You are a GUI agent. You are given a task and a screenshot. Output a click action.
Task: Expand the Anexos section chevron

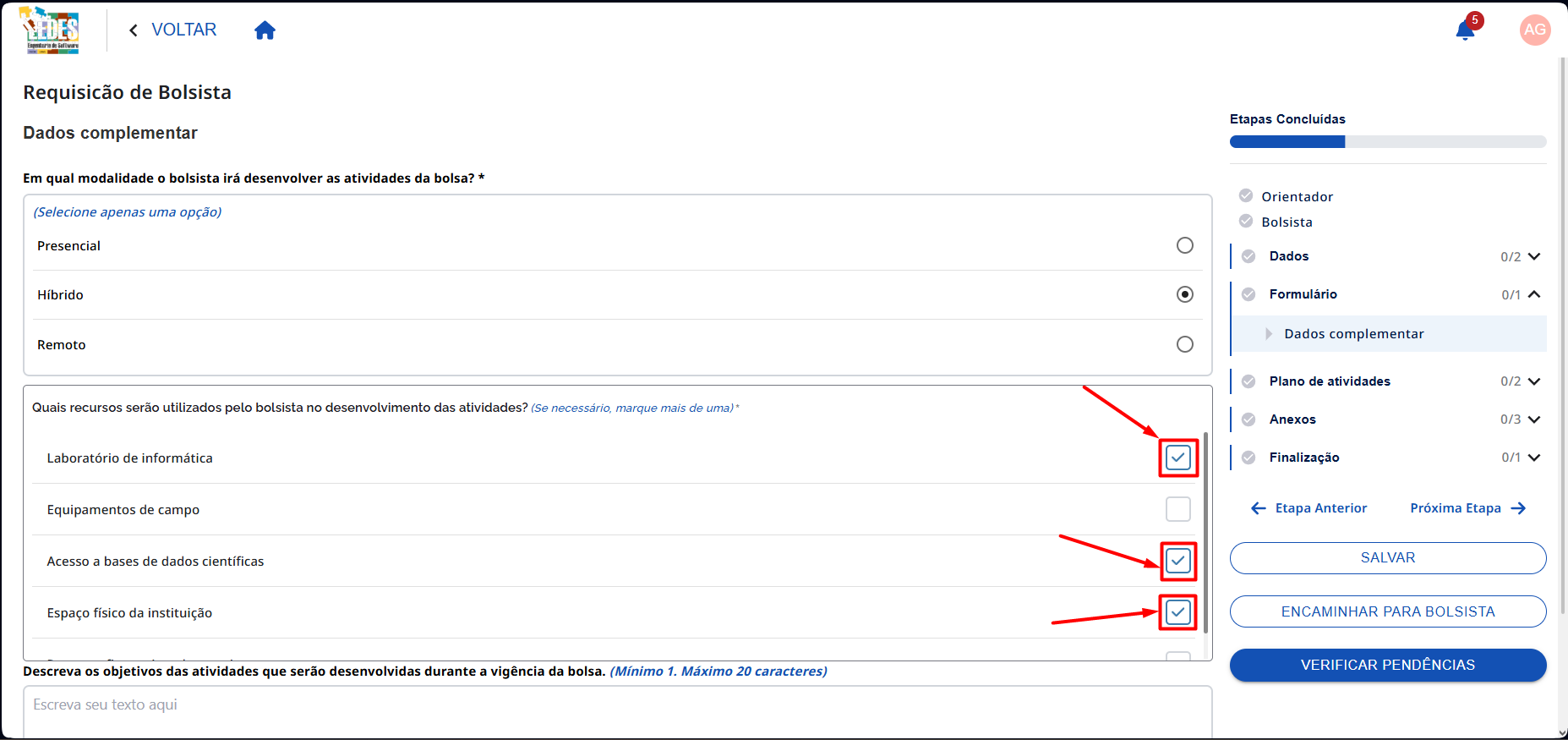(1534, 419)
